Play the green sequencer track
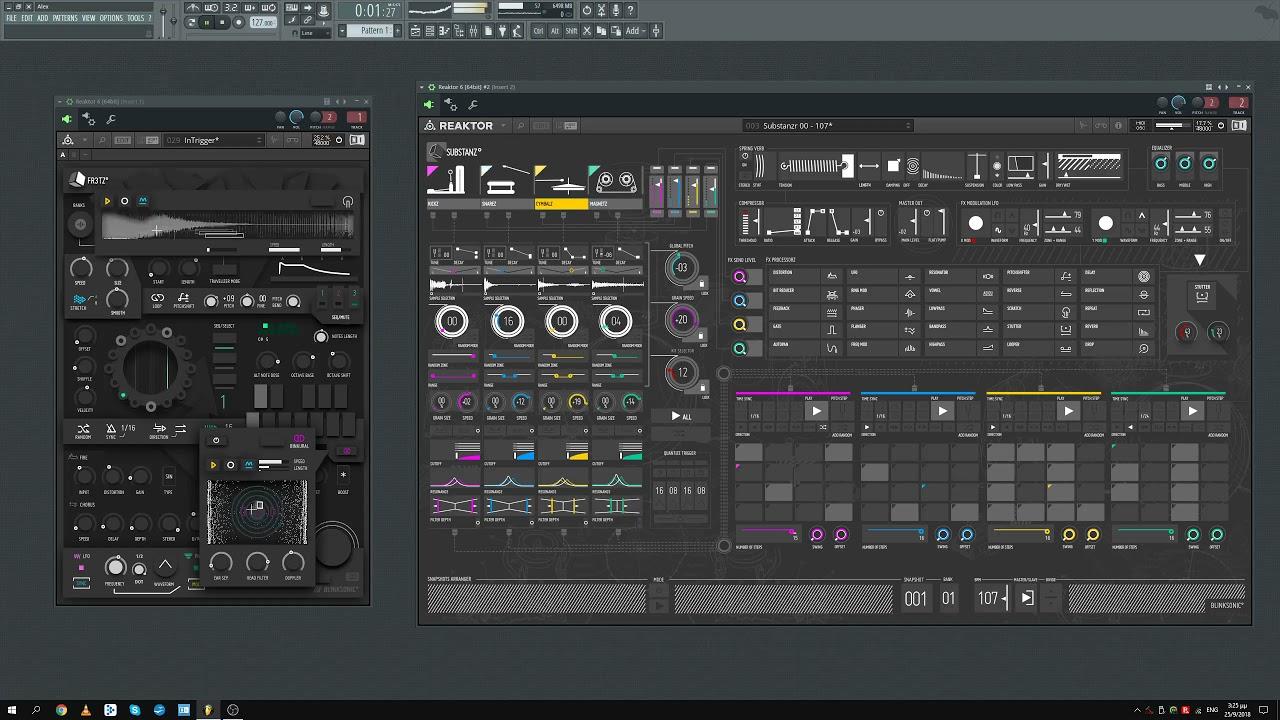Screen dimensions: 1280x720 [x=1192, y=411]
